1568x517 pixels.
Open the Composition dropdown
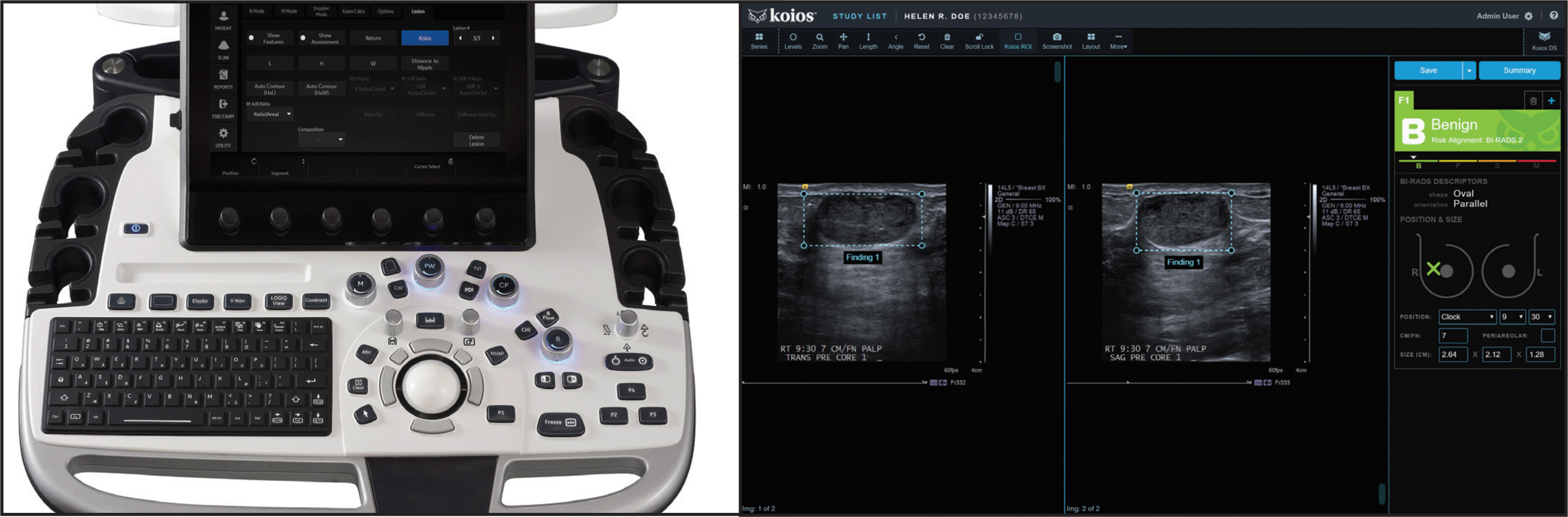pos(321,139)
